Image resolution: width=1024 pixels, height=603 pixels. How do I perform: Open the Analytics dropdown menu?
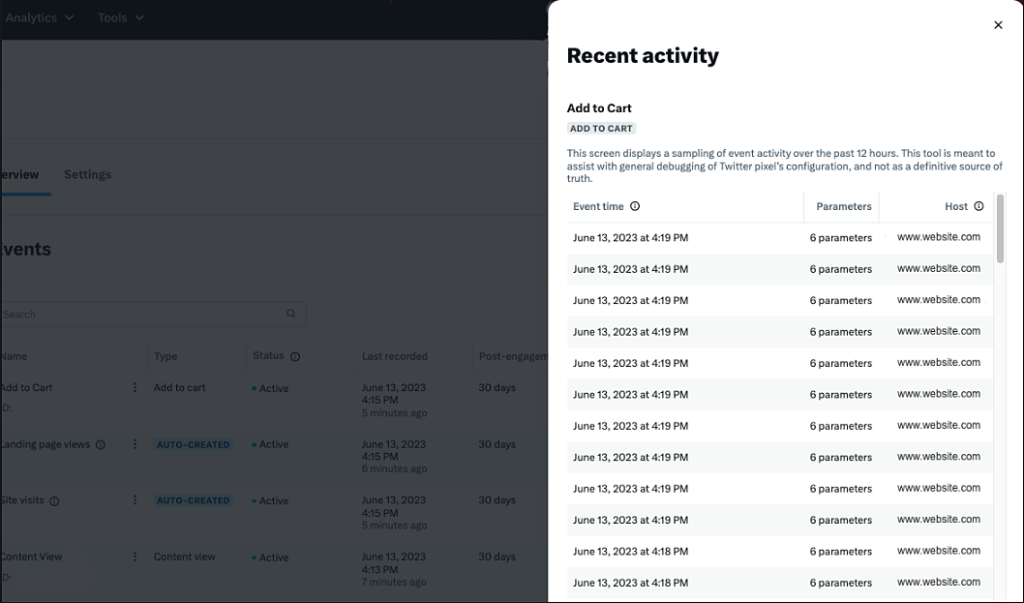coord(40,17)
